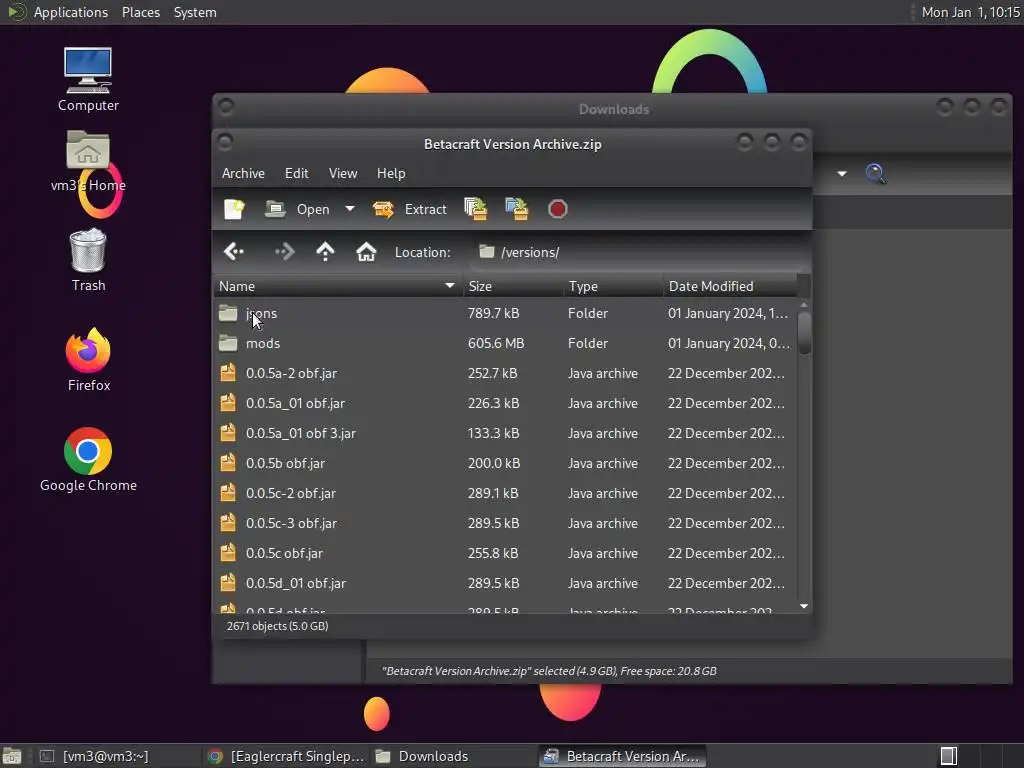Click jar icon of 0.0.5b obf.jar
1024x768 pixels.
coord(228,463)
